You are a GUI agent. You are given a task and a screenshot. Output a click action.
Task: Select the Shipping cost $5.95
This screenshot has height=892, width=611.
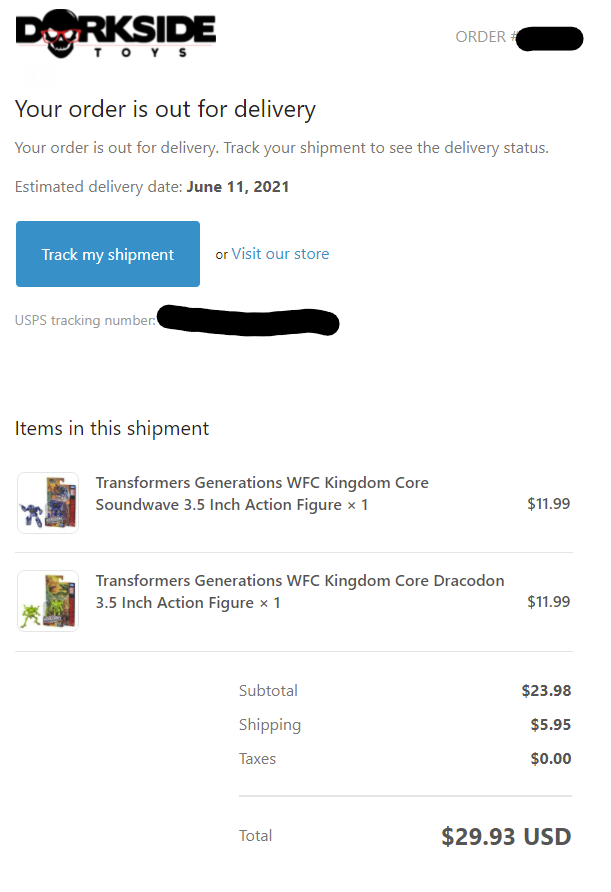coord(551,725)
